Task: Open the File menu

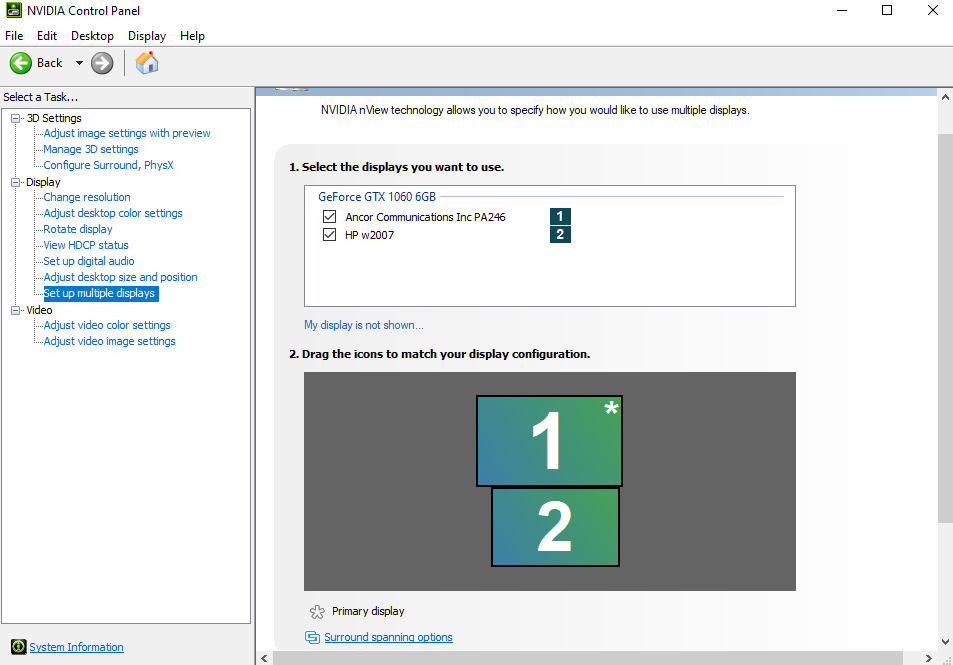Action: pos(14,36)
